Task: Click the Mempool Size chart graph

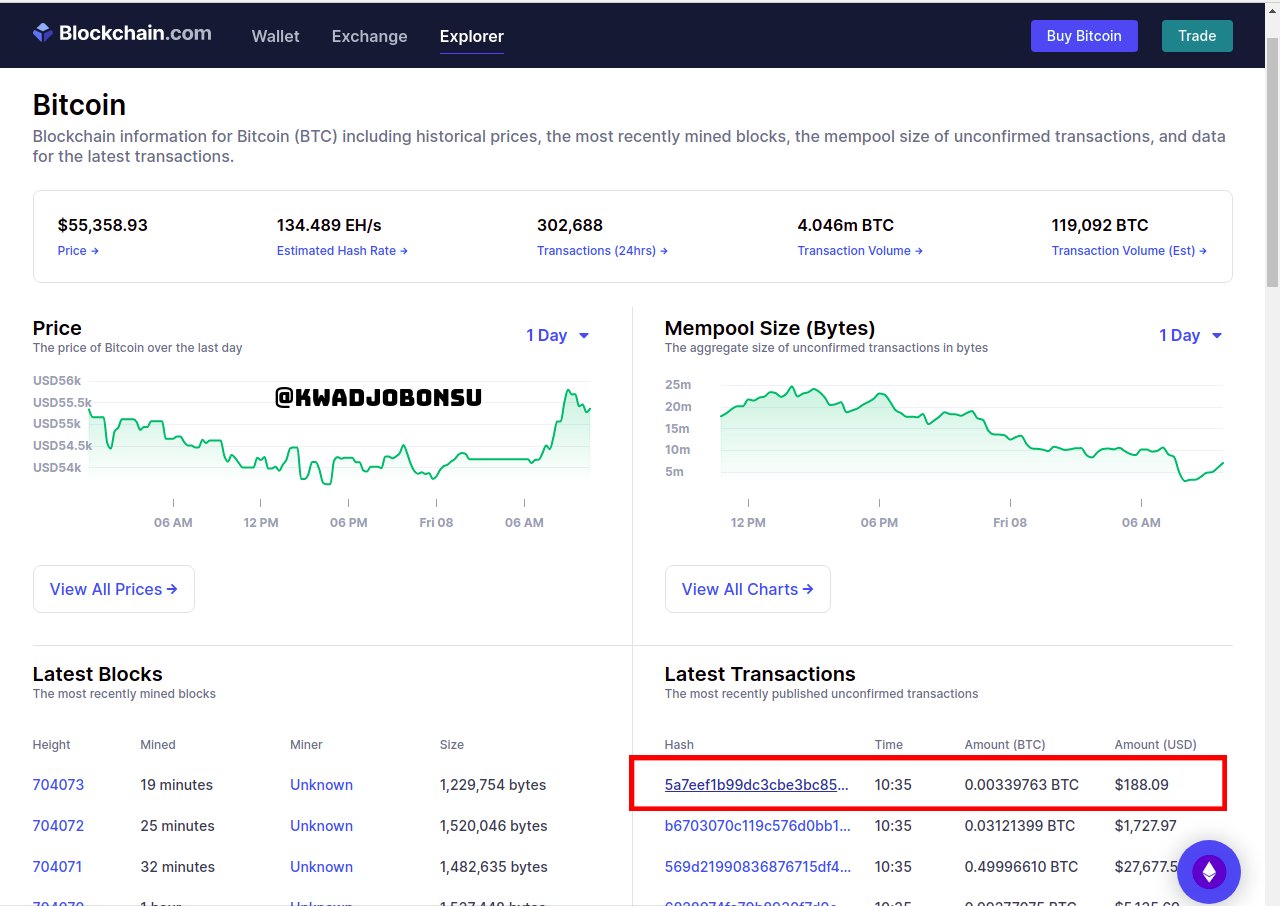Action: click(x=972, y=432)
